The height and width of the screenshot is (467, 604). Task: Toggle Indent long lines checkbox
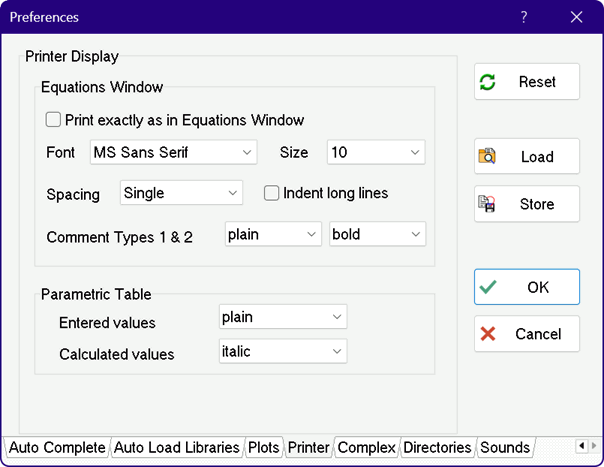[x=271, y=193]
